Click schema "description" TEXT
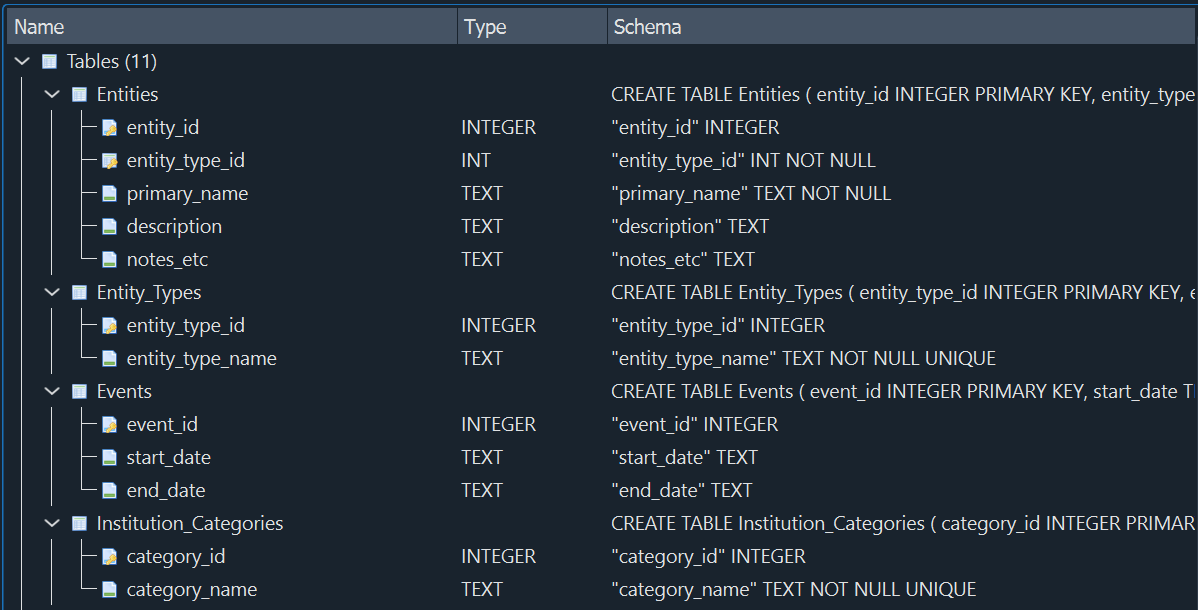This screenshot has height=610, width=1198. [x=690, y=226]
